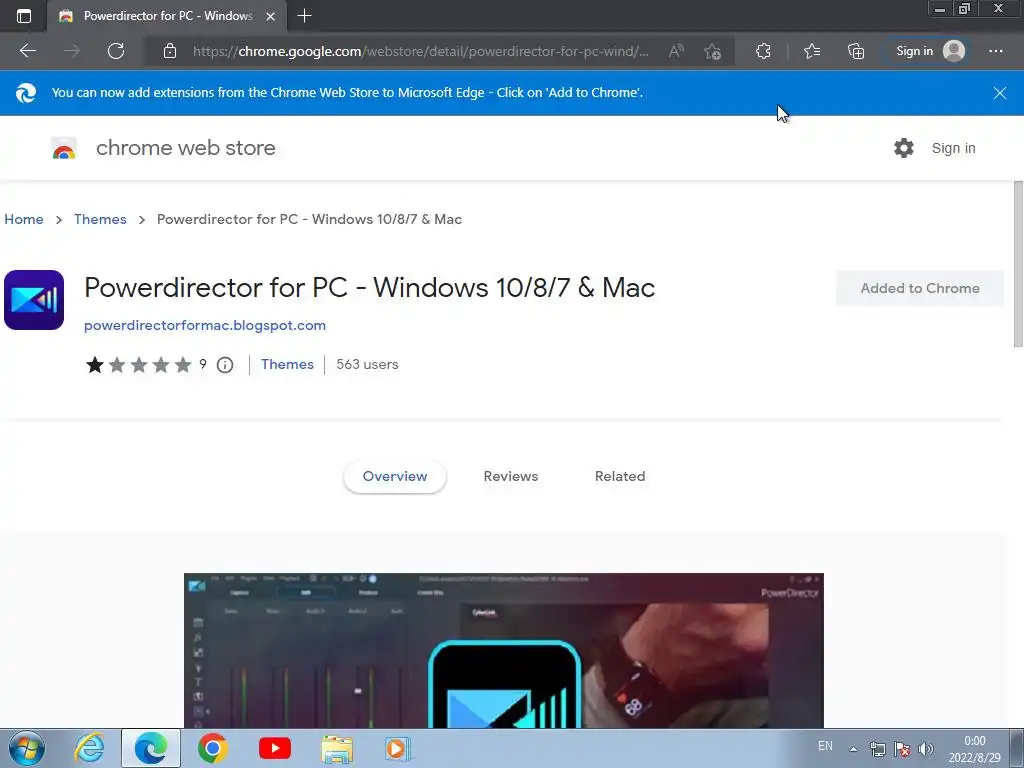
Task: Close the Powerdirector for PC tab
Action: [270, 16]
